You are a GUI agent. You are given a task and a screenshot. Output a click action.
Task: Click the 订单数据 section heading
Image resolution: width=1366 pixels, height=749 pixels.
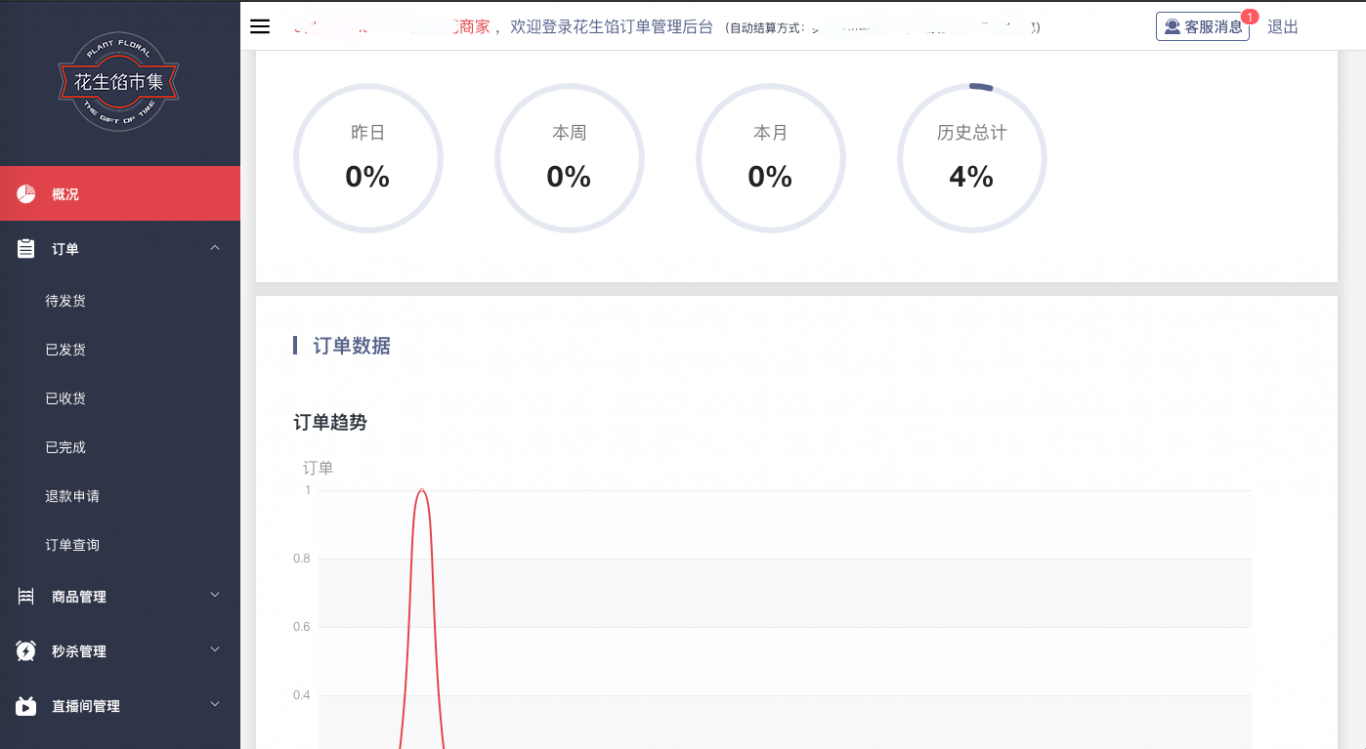(352, 346)
